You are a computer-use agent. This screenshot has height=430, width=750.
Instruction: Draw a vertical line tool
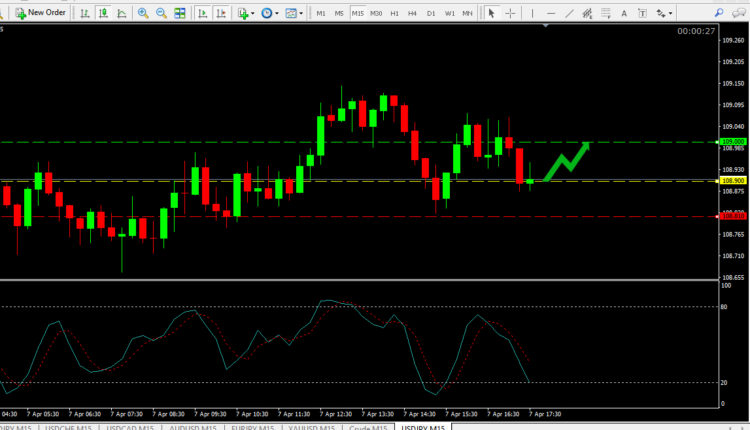532,13
